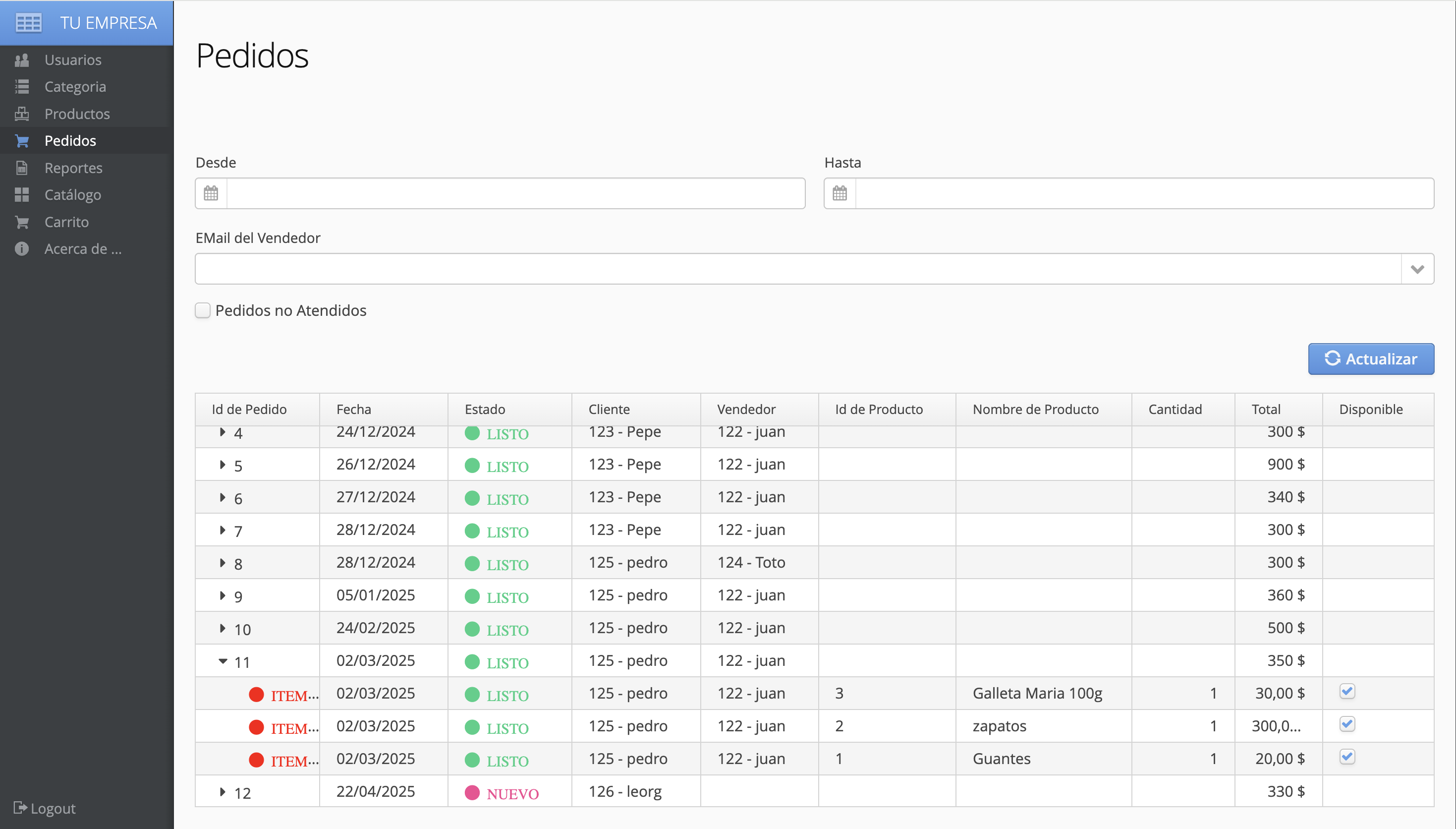Click the EMail del Vendedor text field
The image size is (1456, 829).
(x=798, y=269)
